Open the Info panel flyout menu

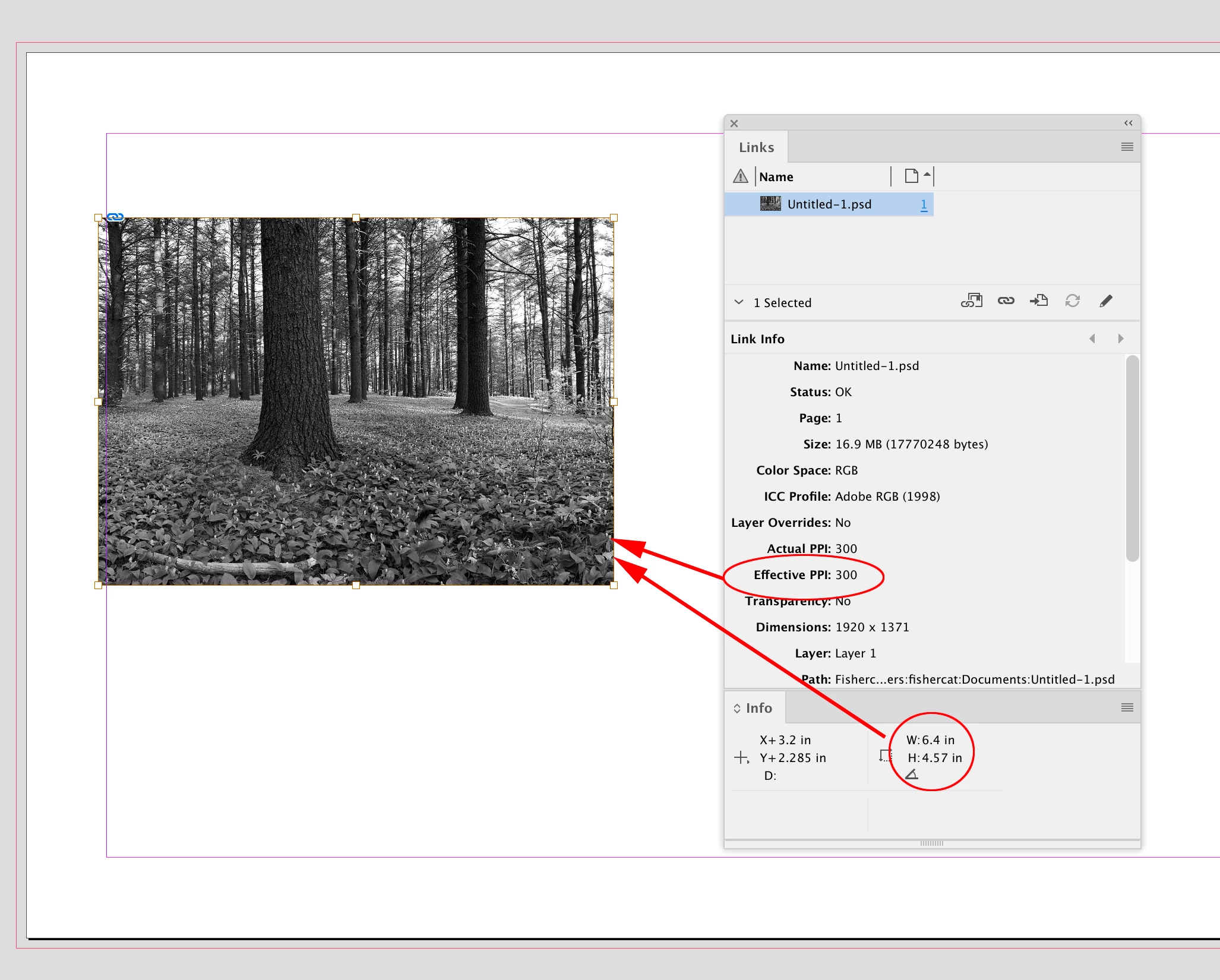coord(1127,707)
